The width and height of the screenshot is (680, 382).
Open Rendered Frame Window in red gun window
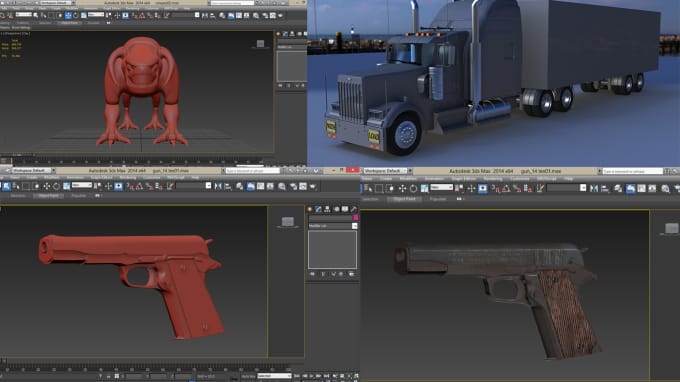click(303, 186)
